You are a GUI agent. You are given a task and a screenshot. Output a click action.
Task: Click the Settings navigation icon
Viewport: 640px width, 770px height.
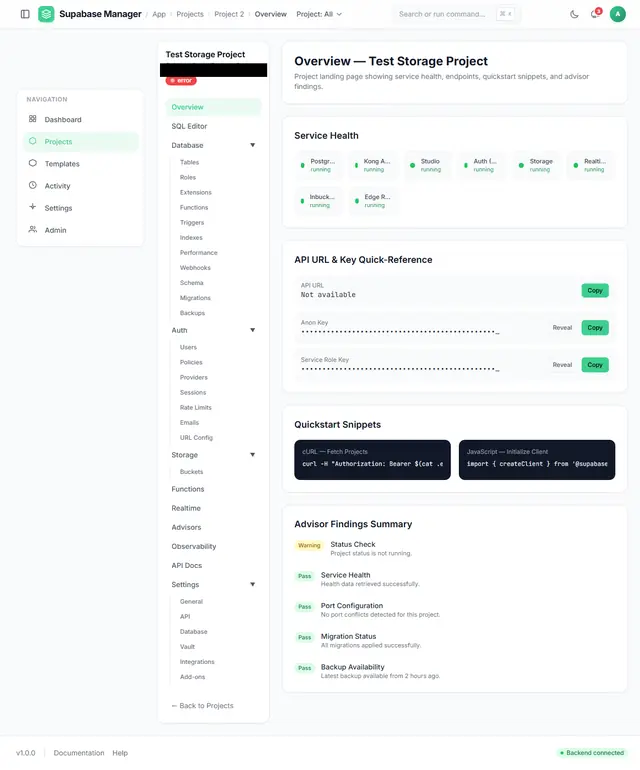pyautogui.click(x=32, y=207)
